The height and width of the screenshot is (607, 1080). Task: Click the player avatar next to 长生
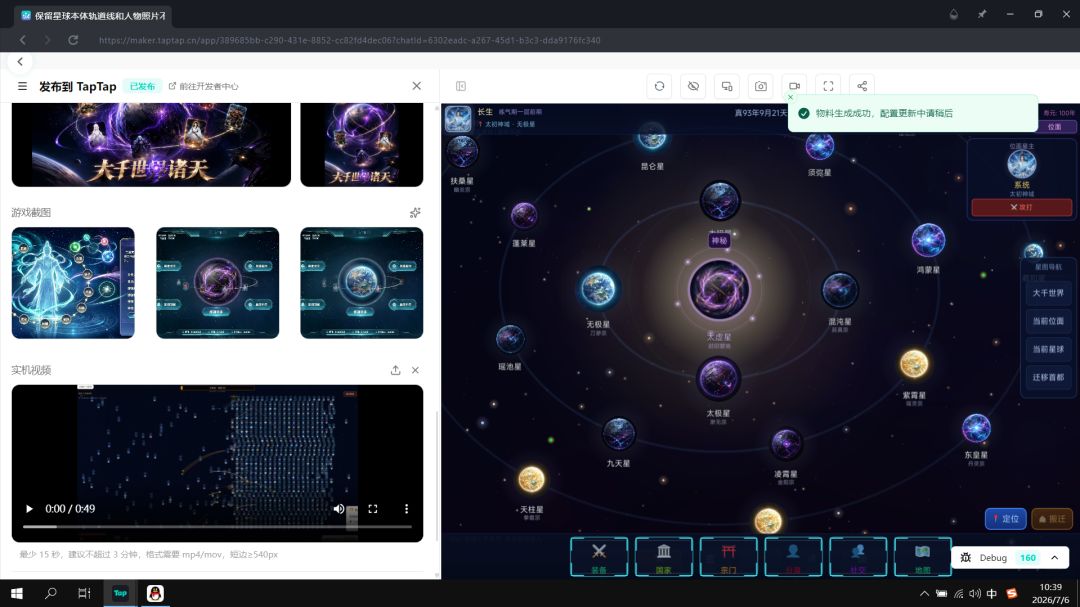click(x=457, y=119)
